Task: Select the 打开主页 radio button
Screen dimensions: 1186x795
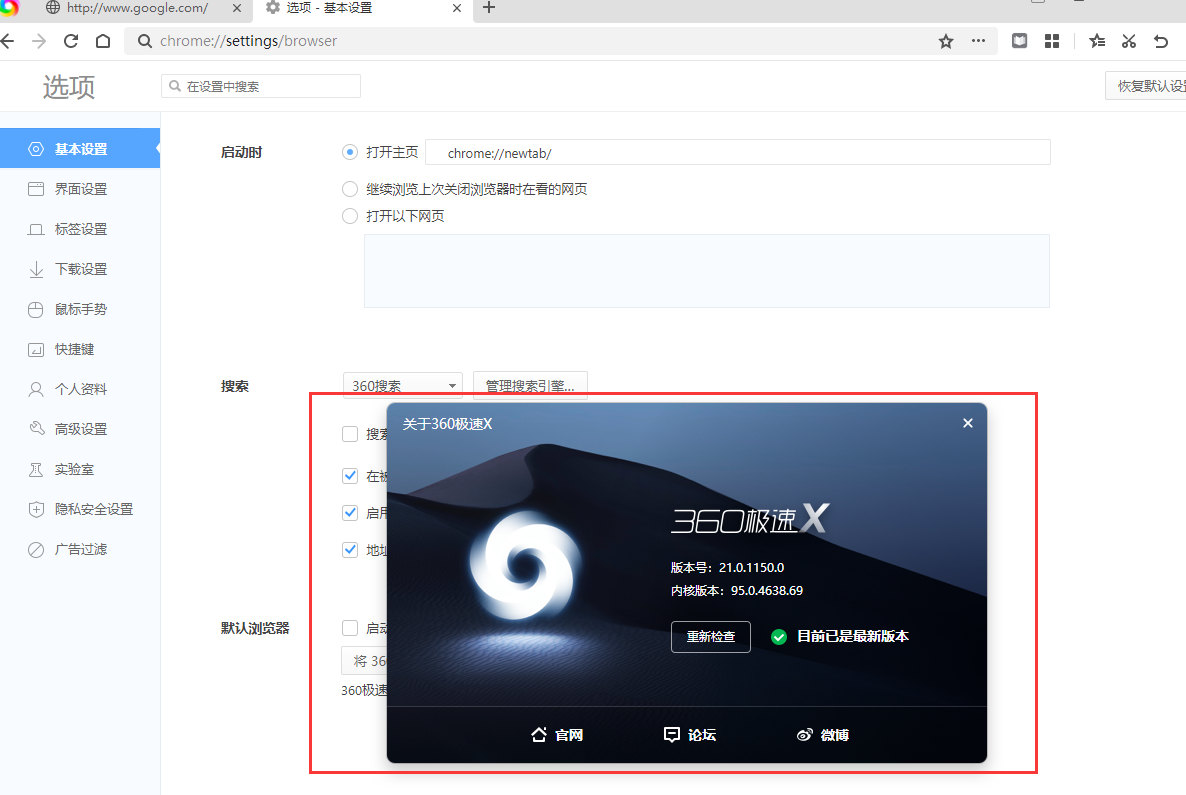Action: click(349, 152)
